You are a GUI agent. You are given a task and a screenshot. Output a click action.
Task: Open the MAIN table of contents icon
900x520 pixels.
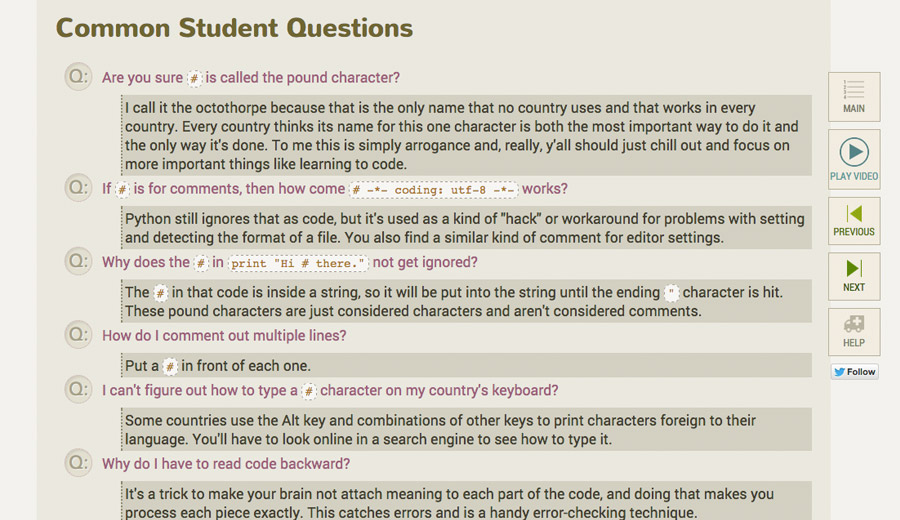pos(854,96)
